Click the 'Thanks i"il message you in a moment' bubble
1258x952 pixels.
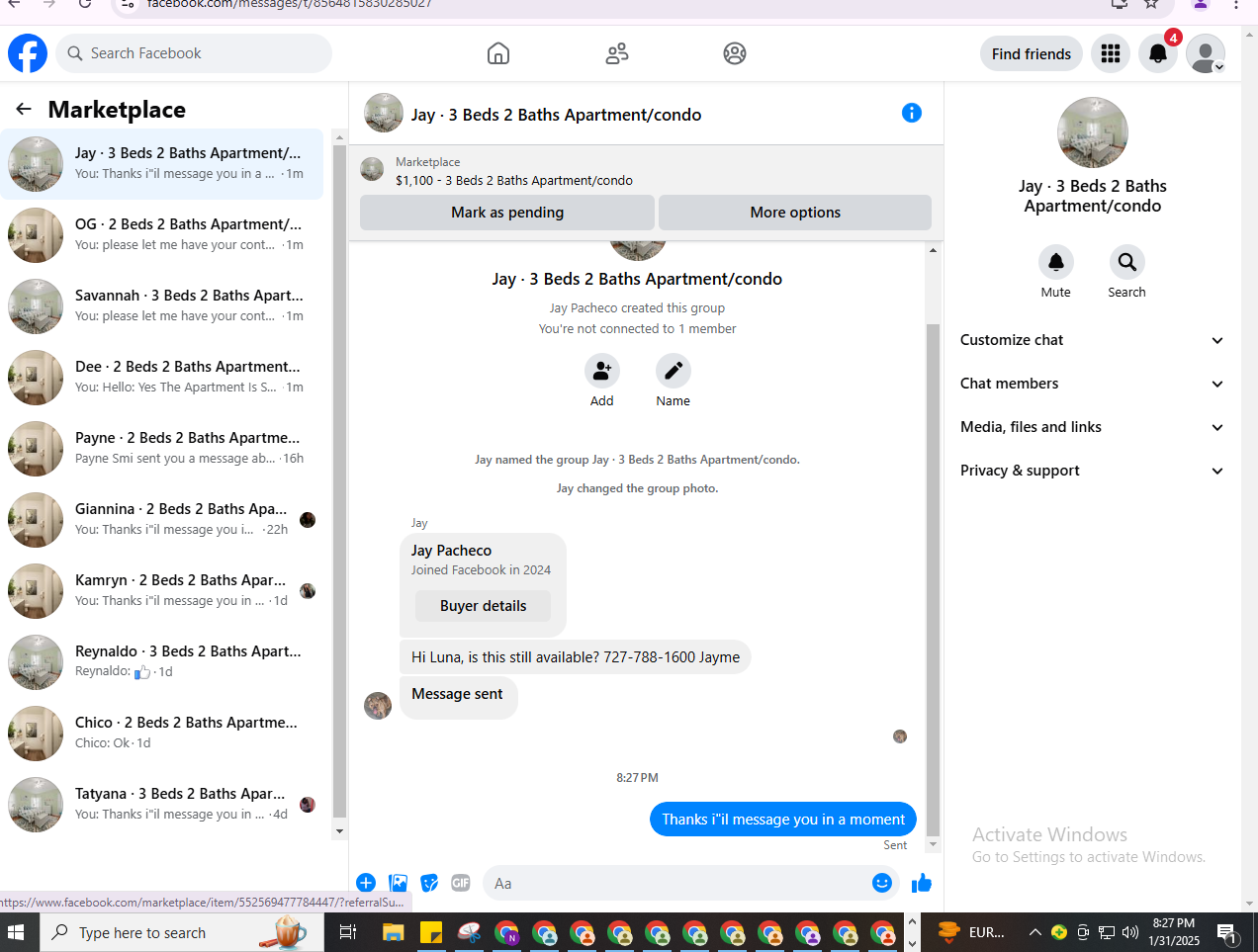(x=783, y=819)
